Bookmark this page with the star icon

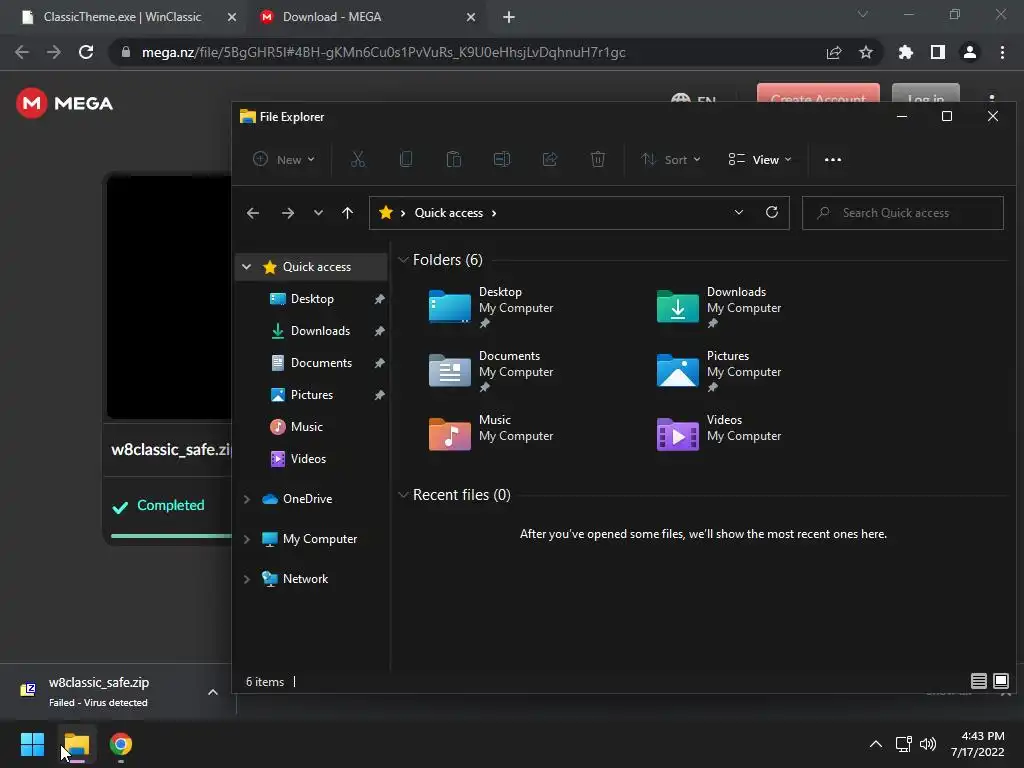pos(865,52)
